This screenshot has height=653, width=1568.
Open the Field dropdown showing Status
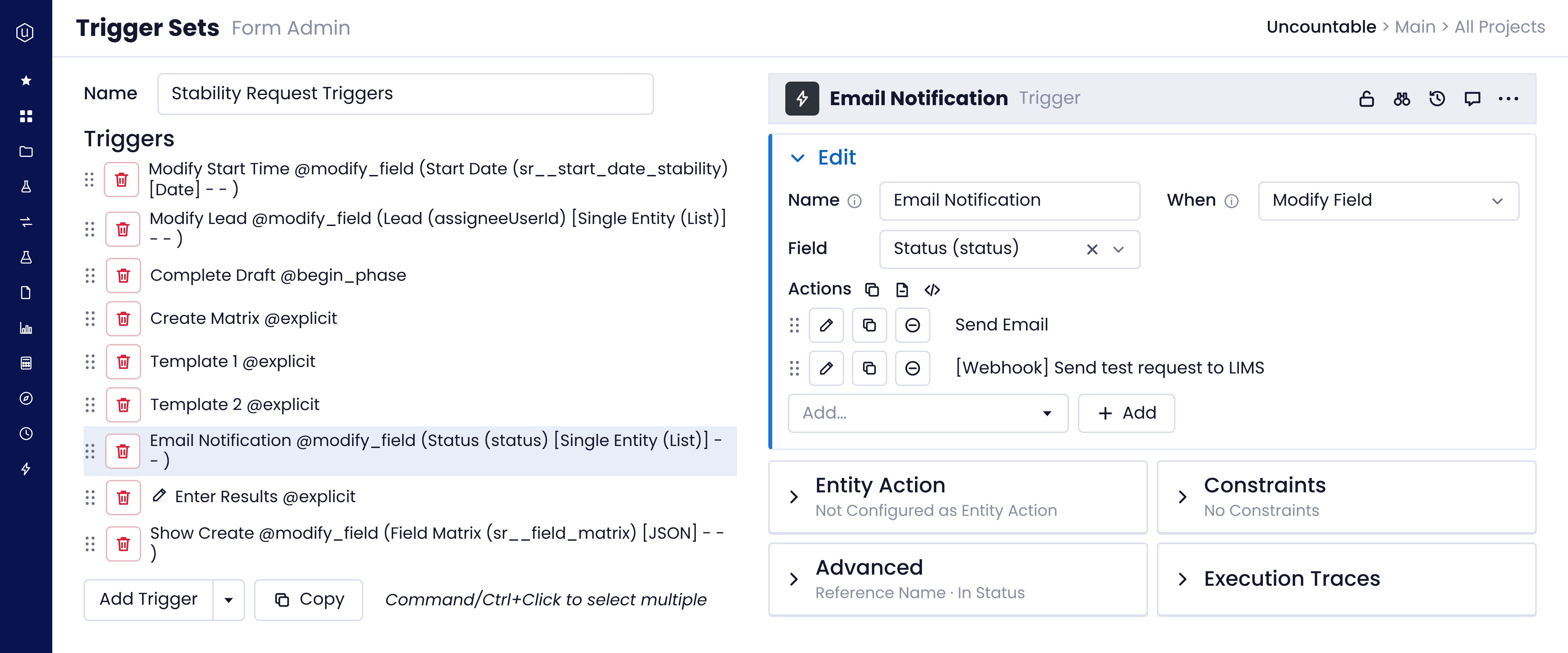coord(1118,249)
